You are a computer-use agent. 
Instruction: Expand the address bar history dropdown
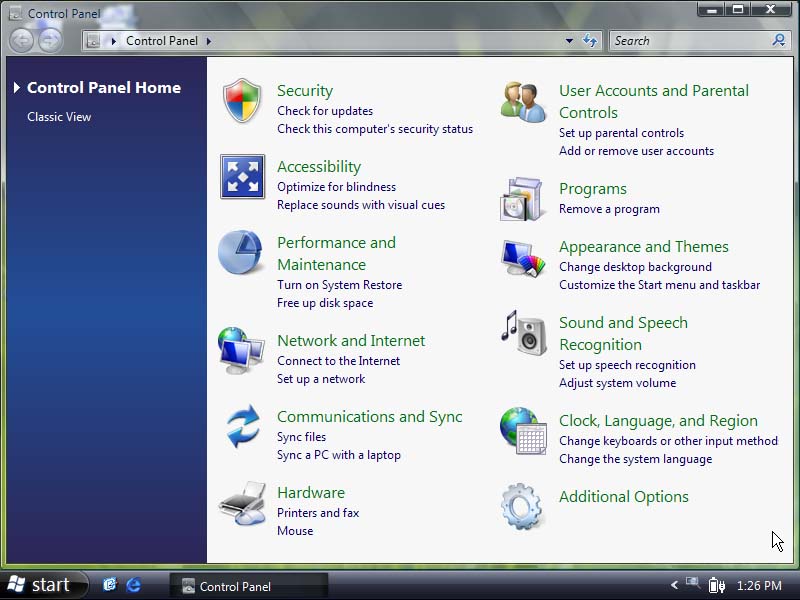tap(569, 41)
